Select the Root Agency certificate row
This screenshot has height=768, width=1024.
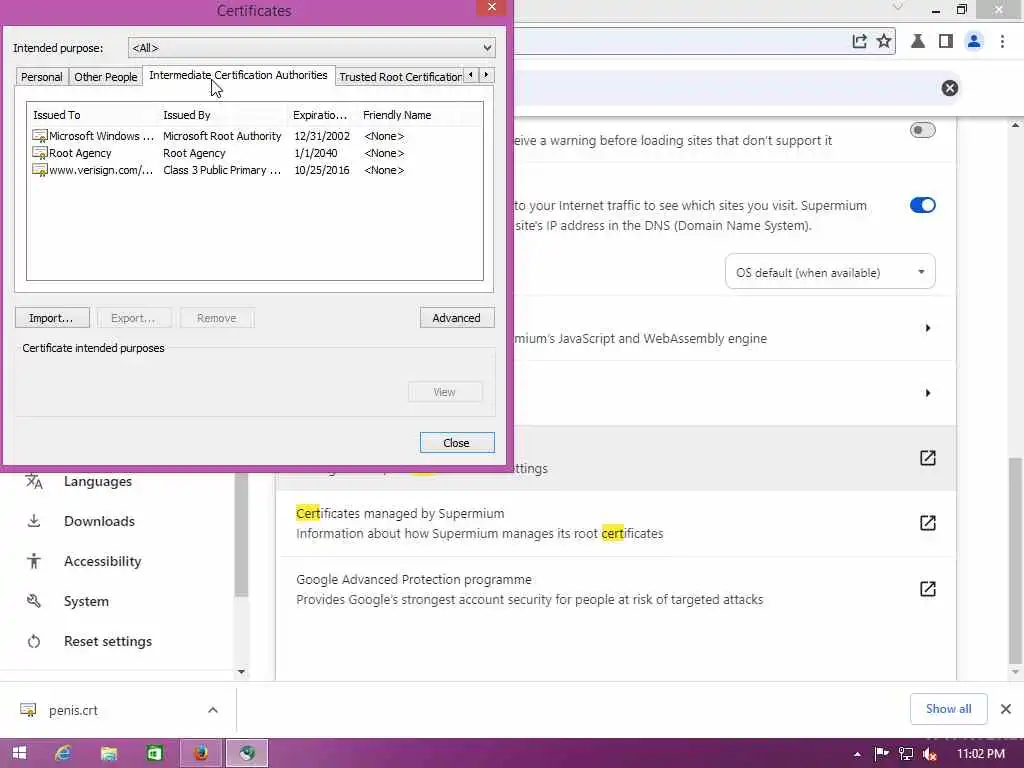[255, 153]
